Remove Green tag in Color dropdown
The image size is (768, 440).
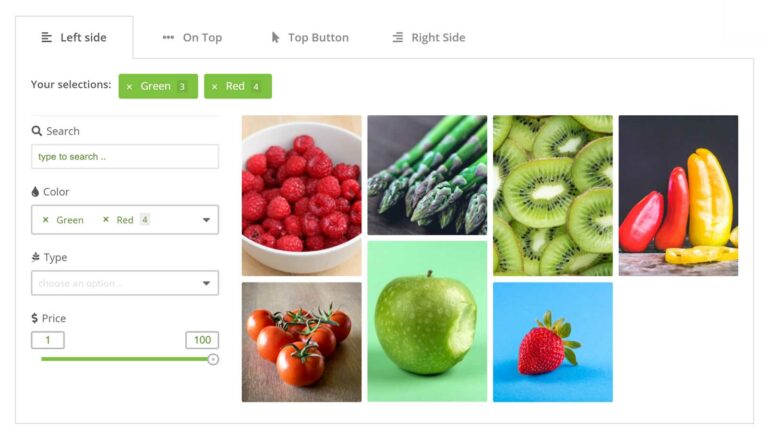(x=46, y=220)
